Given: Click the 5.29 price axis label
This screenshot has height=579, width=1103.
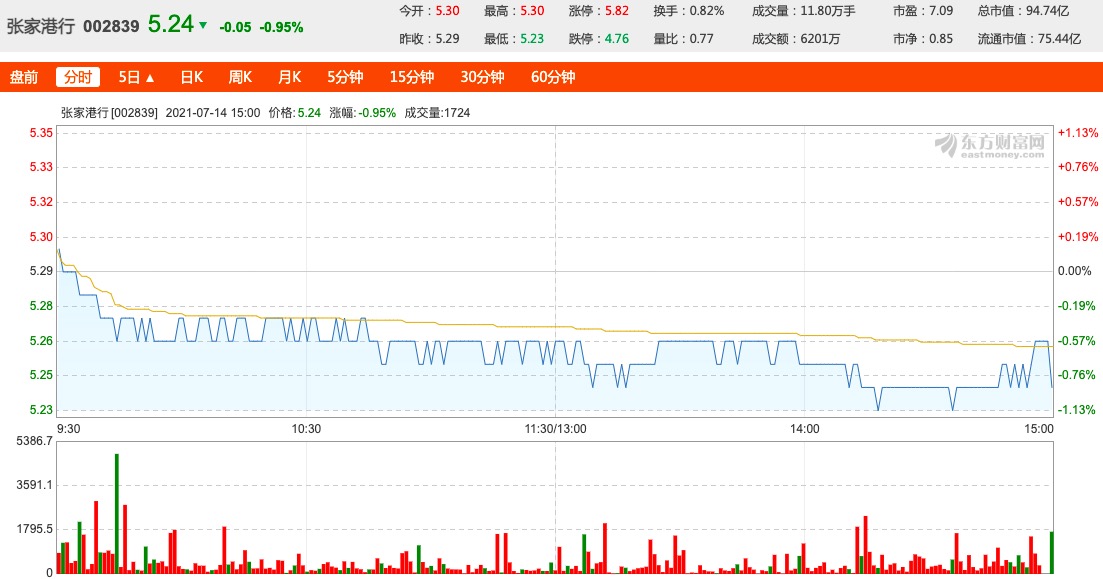Looking at the screenshot, I should coord(41,271).
